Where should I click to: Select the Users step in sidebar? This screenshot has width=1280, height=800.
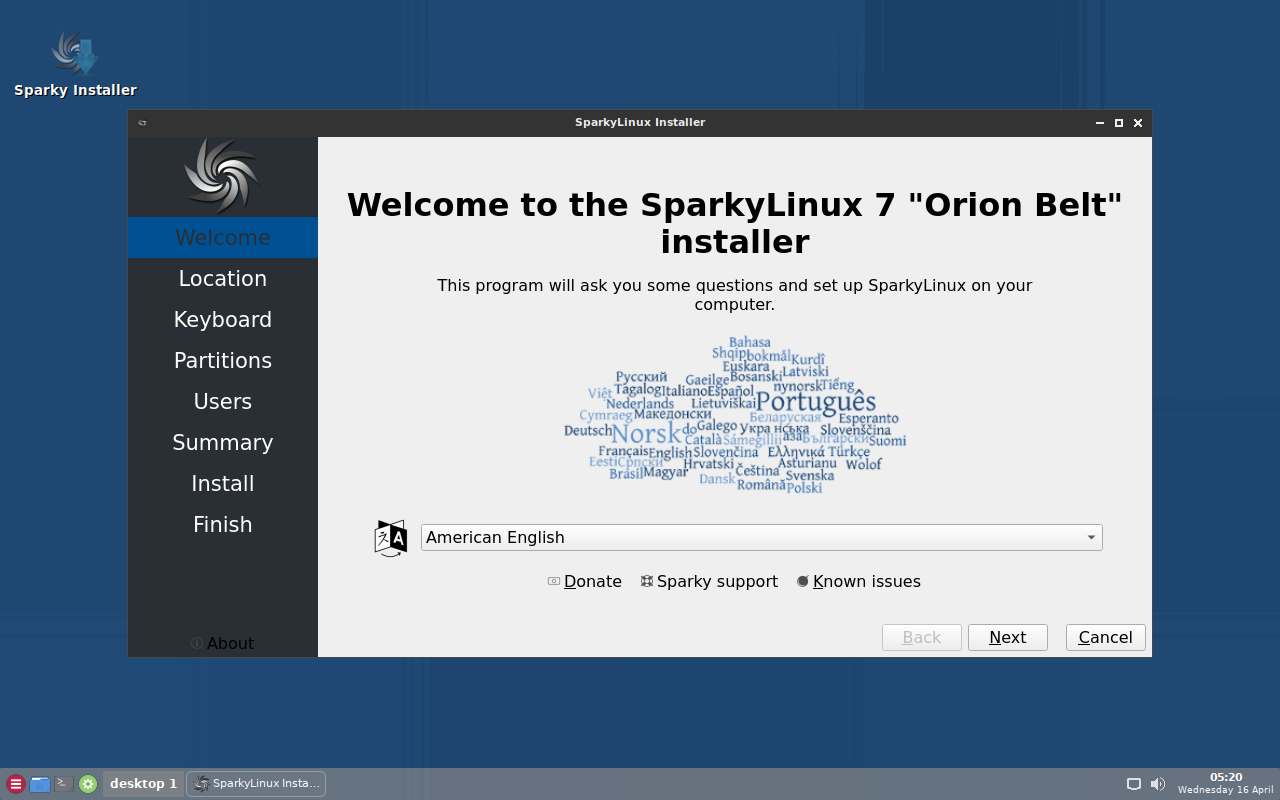click(223, 402)
